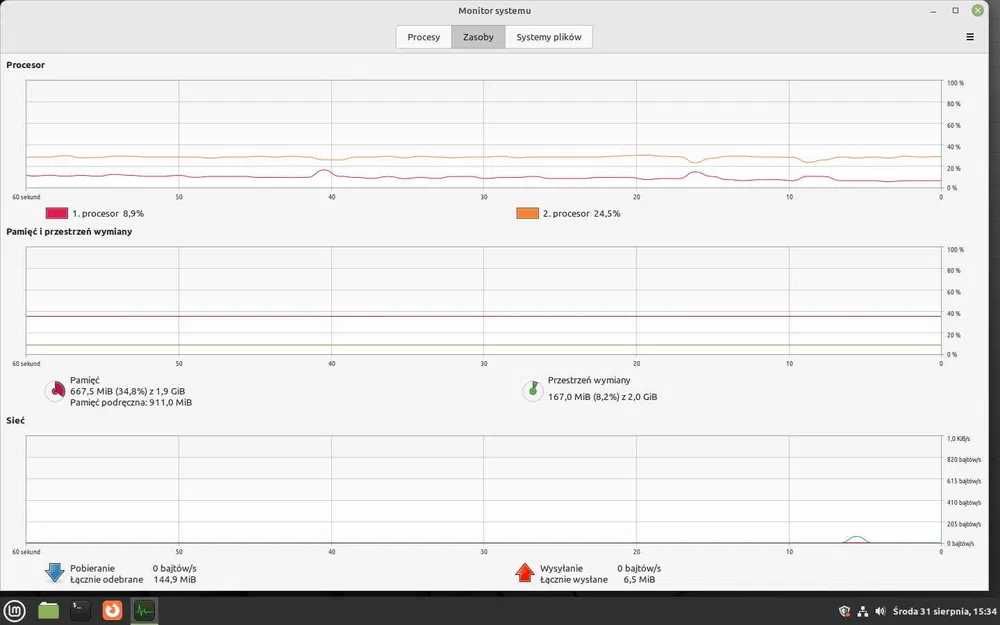Click the Procesor section heading

(26, 65)
